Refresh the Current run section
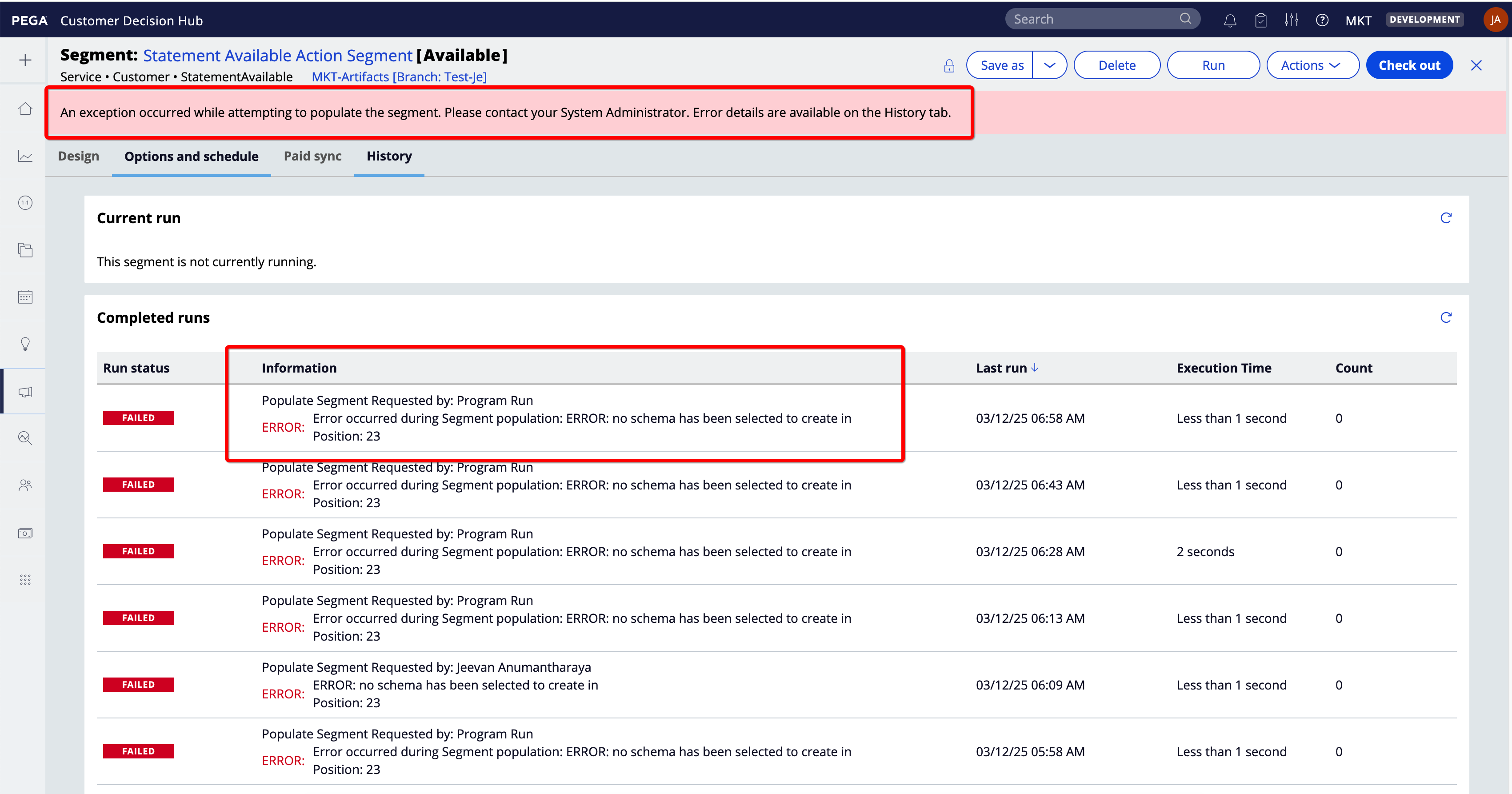The image size is (1512, 794). click(x=1446, y=218)
